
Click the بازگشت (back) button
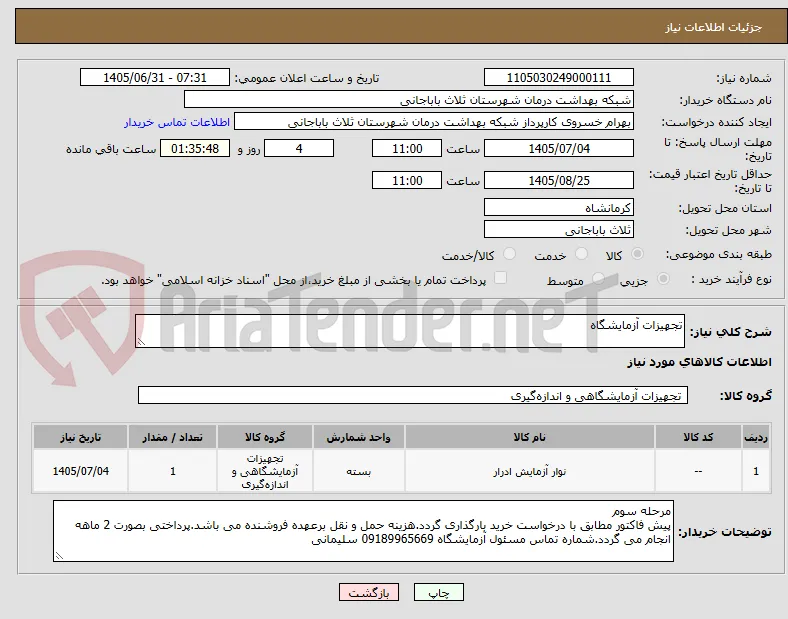pos(369,592)
